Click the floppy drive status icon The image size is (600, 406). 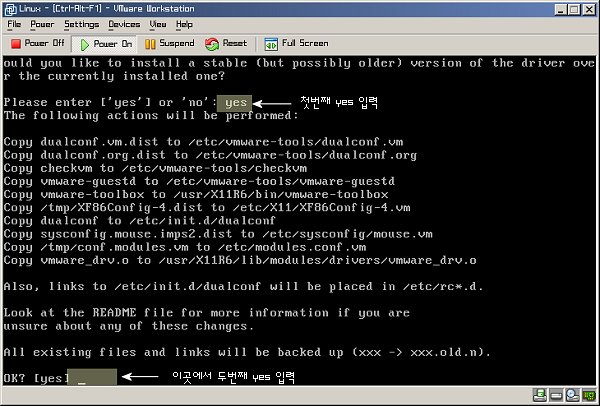(x=541, y=395)
